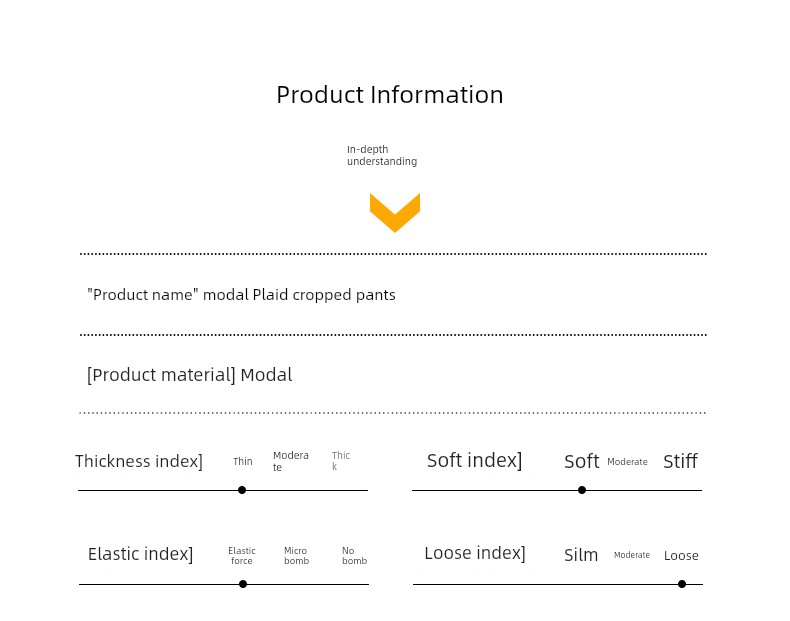Select the Thick thickness label
Viewport: 790px width, 621px height.
(x=341, y=461)
